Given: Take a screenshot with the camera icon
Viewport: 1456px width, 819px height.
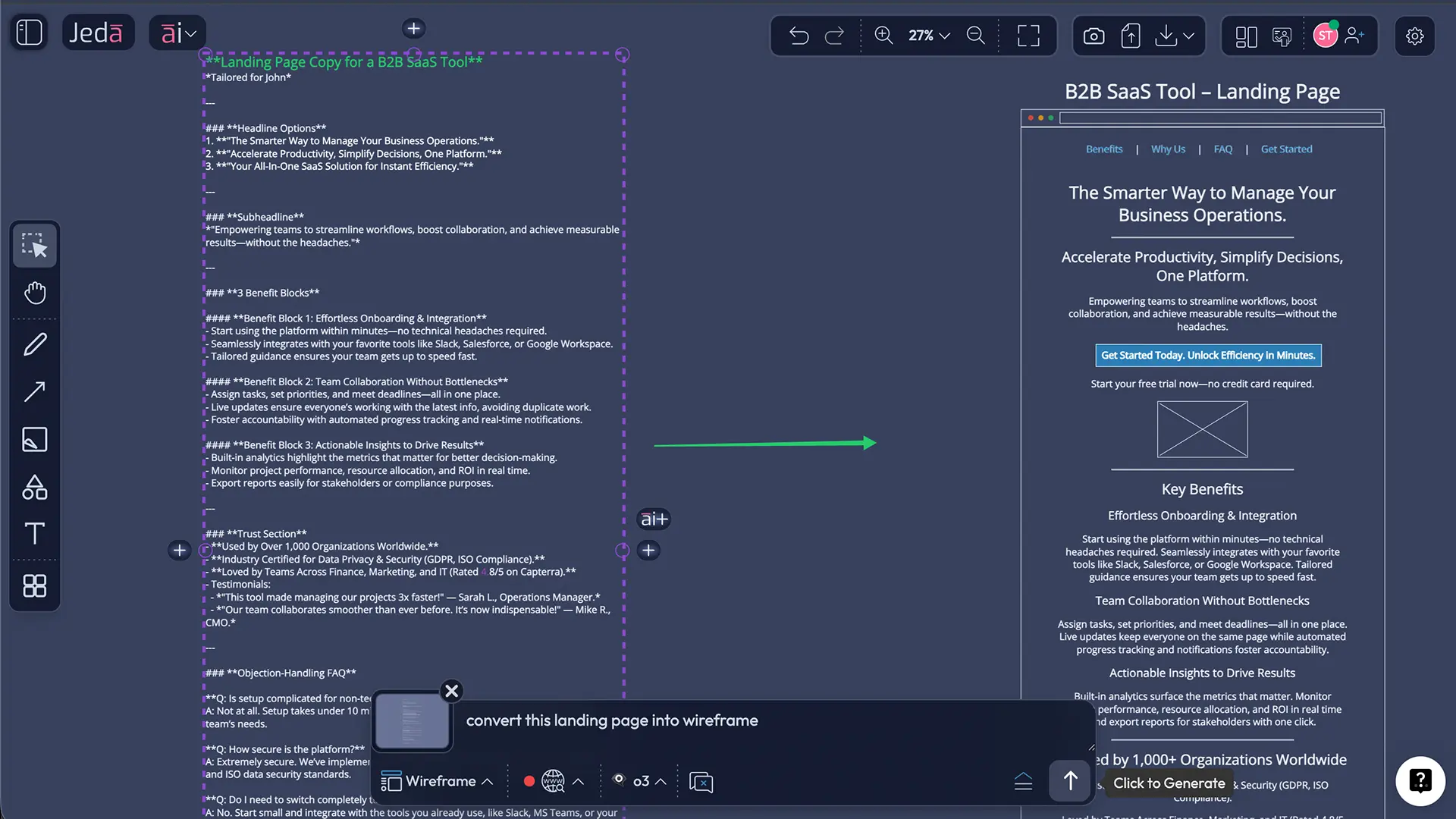Looking at the screenshot, I should click(1094, 36).
